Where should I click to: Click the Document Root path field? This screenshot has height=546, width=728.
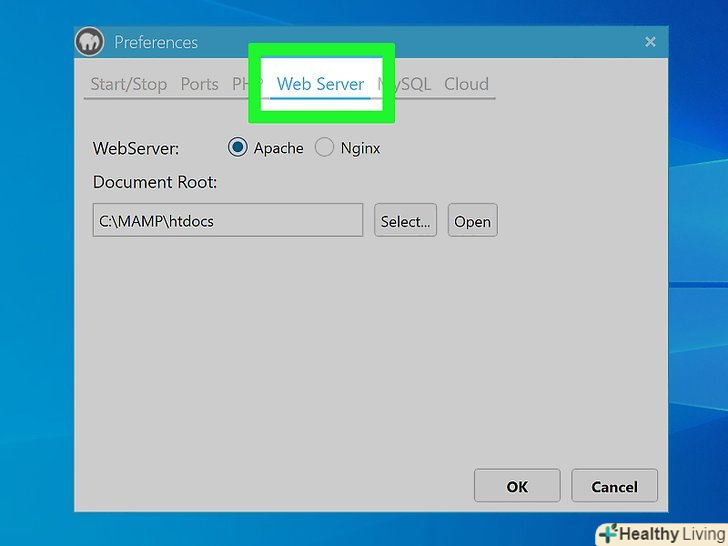[228, 220]
